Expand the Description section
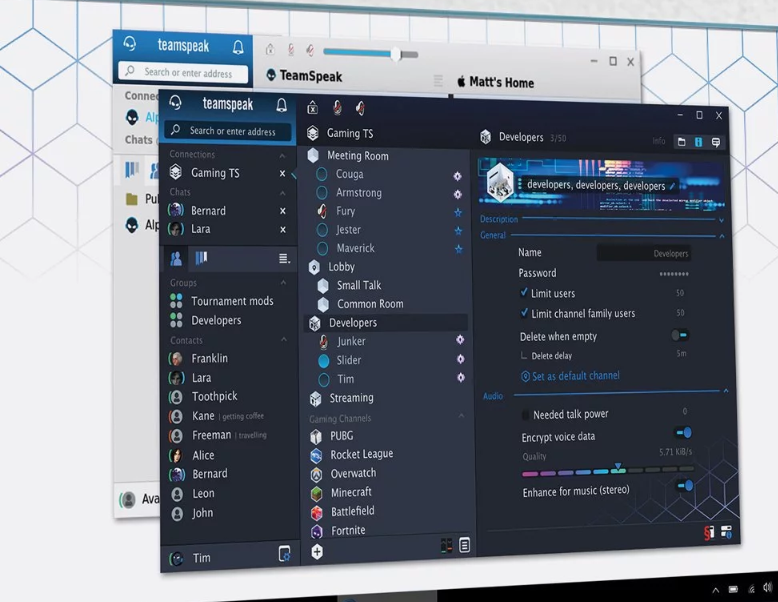The width and height of the screenshot is (778, 602). point(721,220)
